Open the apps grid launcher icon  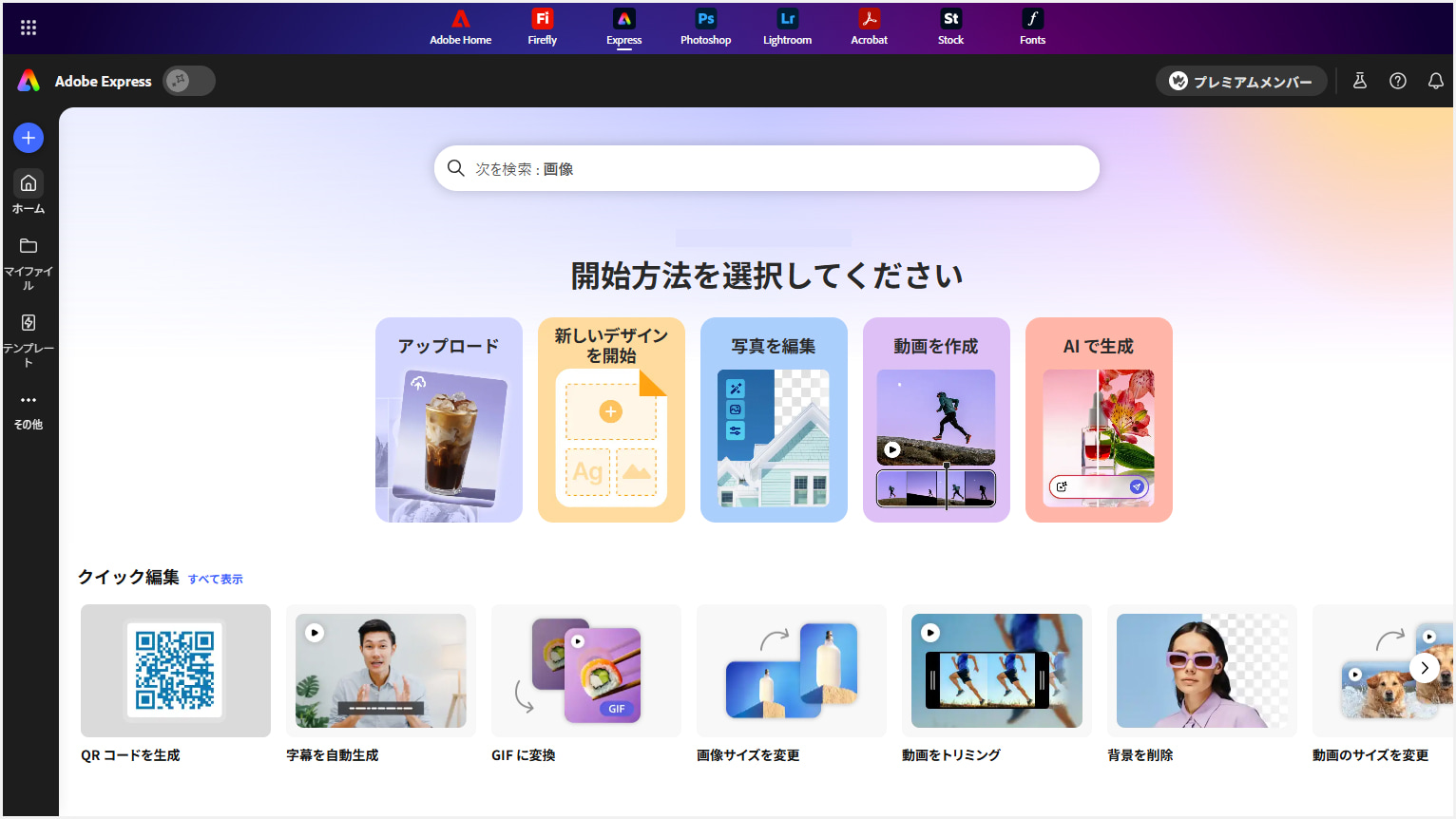pyautogui.click(x=29, y=28)
